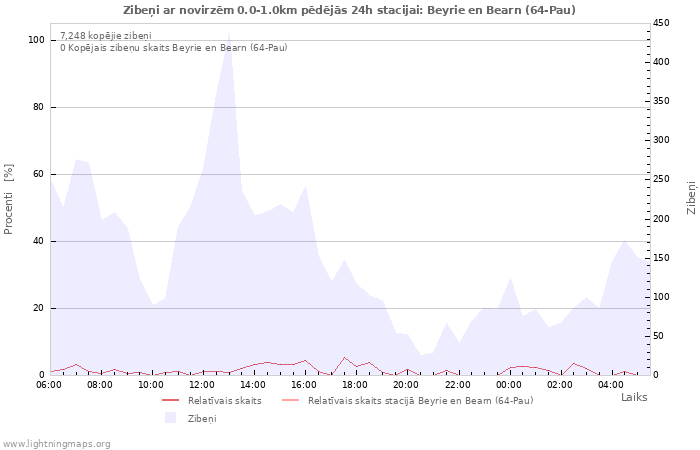This screenshot has width=700, height=450.
Task: Click the 100 percent tick on the left axis
Action: click(37, 40)
